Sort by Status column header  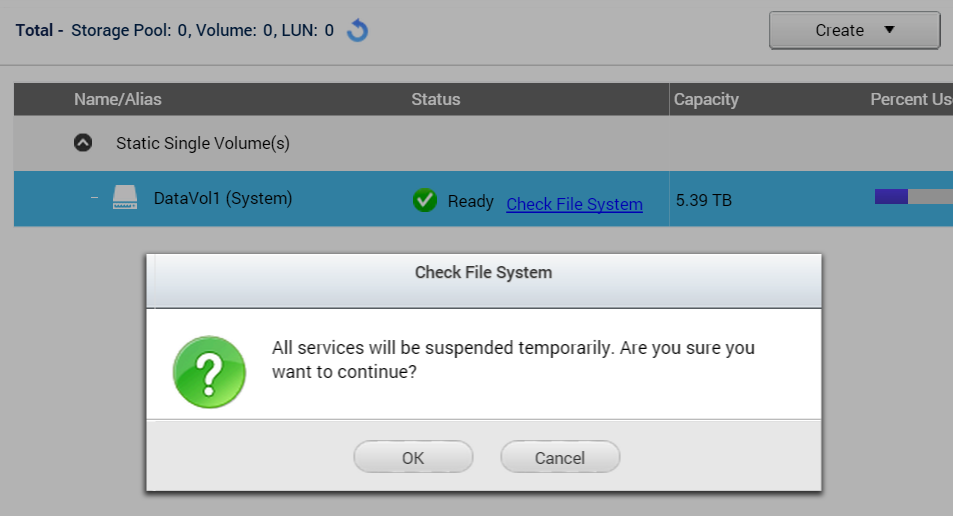point(436,99)
